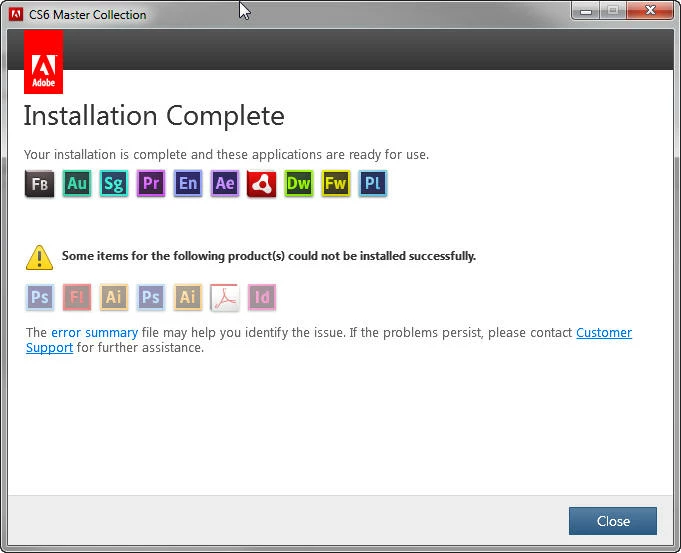Close the window with the red X
Image resolution: width=681 pixels, height=553 pixels.
650,11
